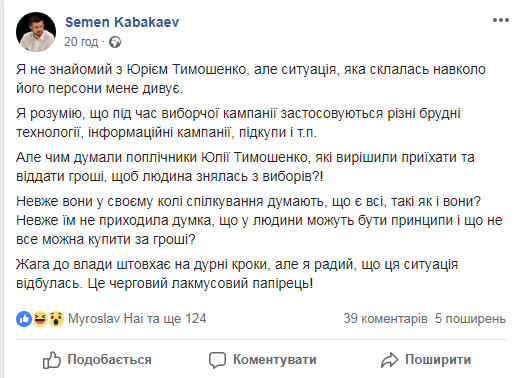Viewport: 517px width, 378px height.
Task: Click the speech bubble comment icon
Action: (x=217, y=360)
